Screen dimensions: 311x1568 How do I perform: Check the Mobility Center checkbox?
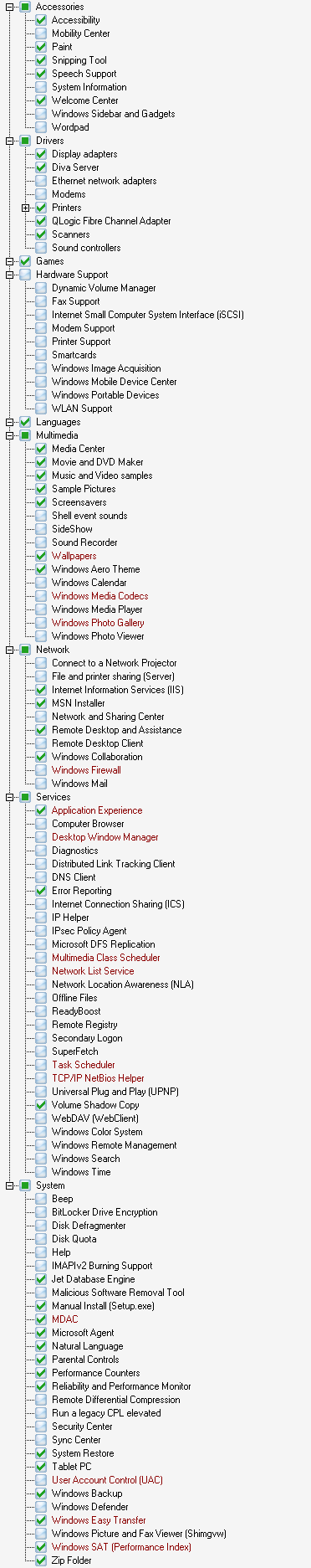pyautogui.click(x=41, y=33)
